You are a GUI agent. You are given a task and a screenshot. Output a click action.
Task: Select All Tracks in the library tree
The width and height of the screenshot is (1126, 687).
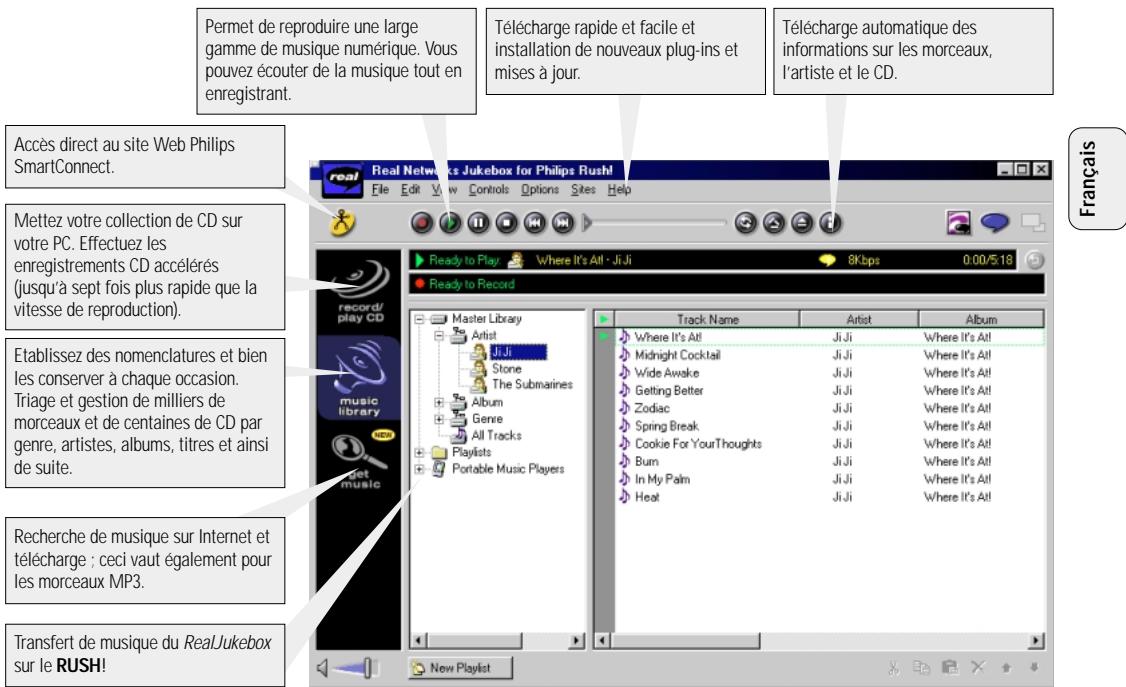coord(496,435)
